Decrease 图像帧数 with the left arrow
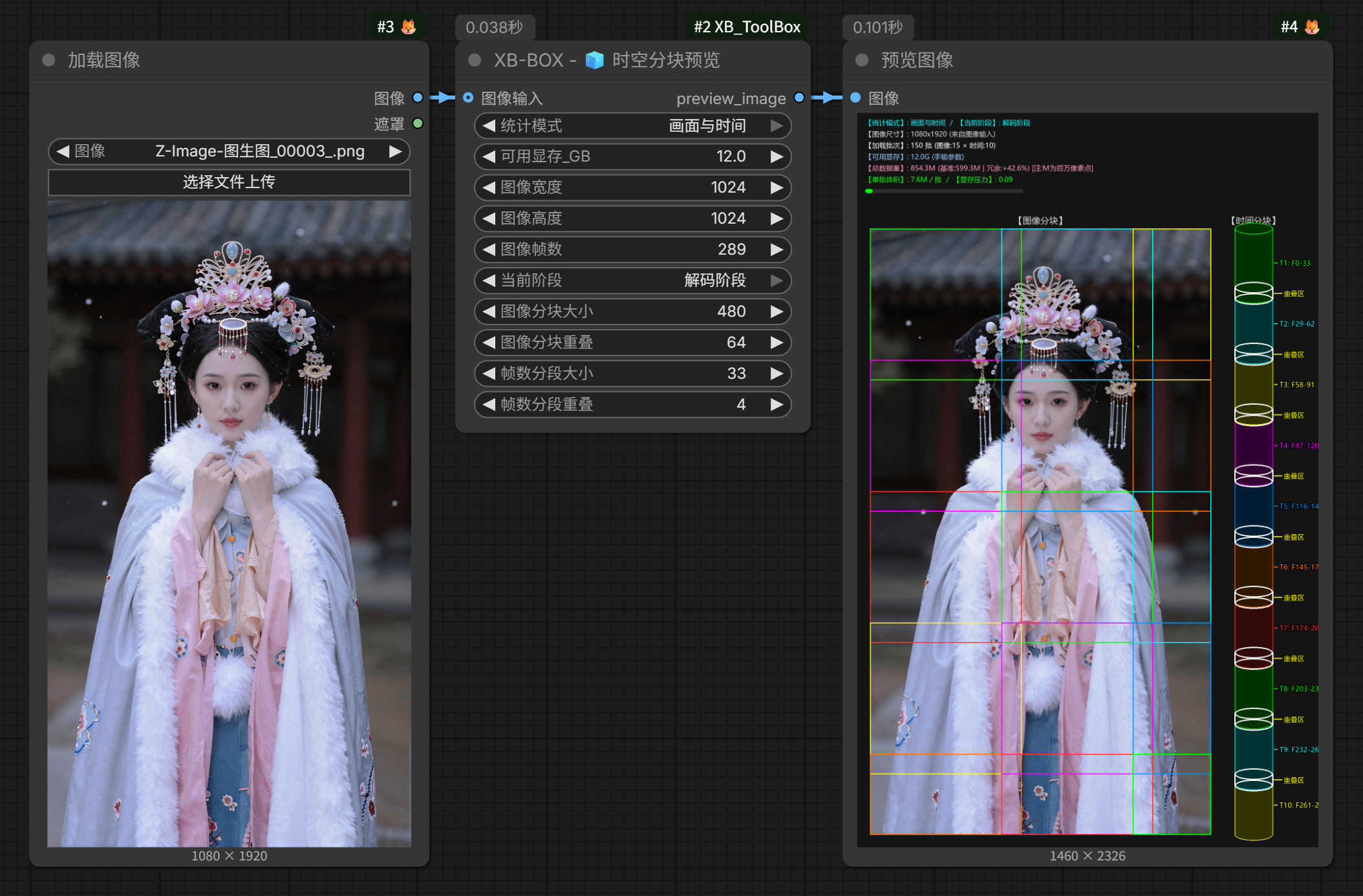This screenshot has height=896, width=1363. [489, 250]
